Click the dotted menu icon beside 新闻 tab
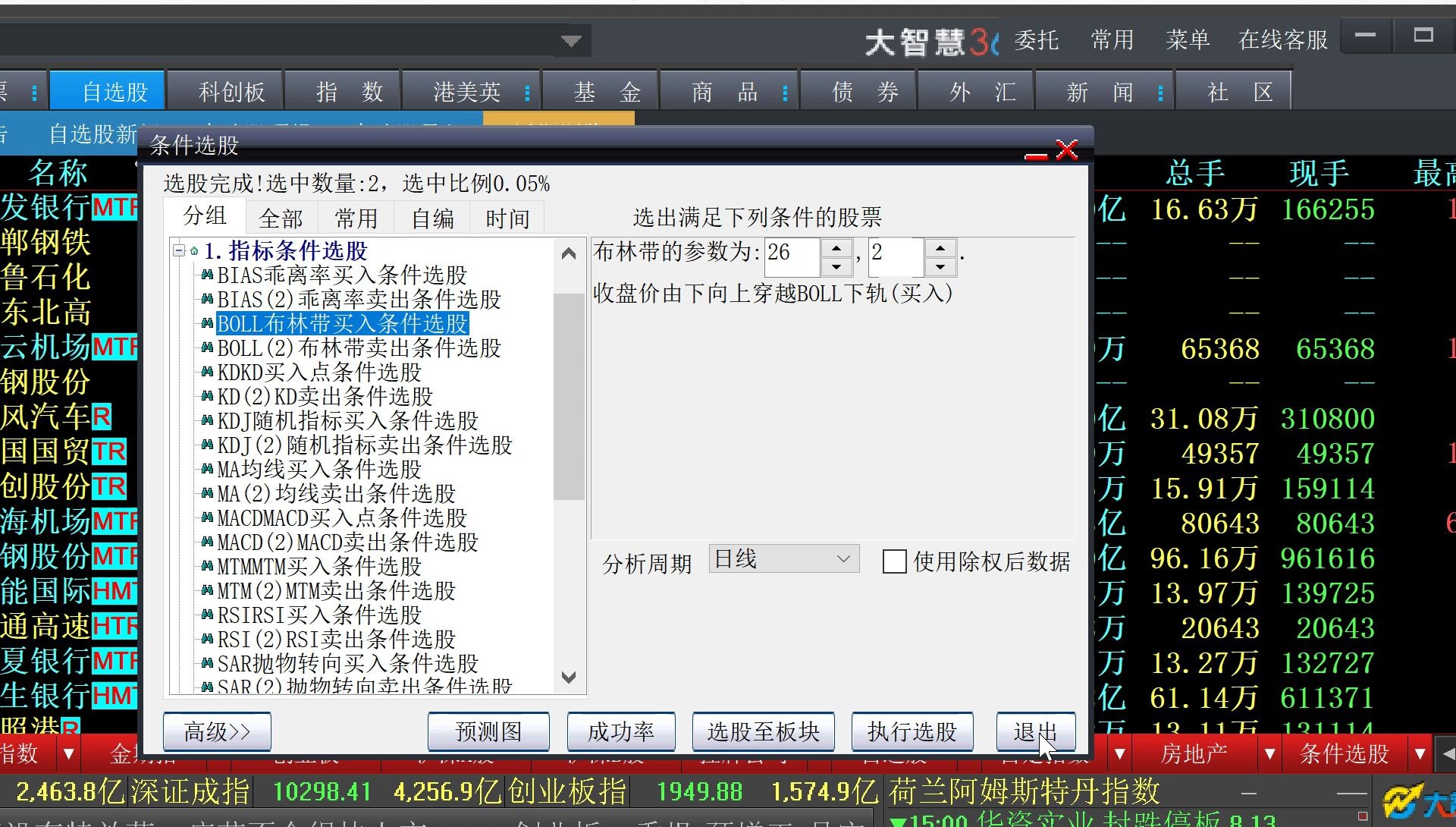This screenshot has height=827, width=1456. pyautogui.click(x=1160, y=93)
